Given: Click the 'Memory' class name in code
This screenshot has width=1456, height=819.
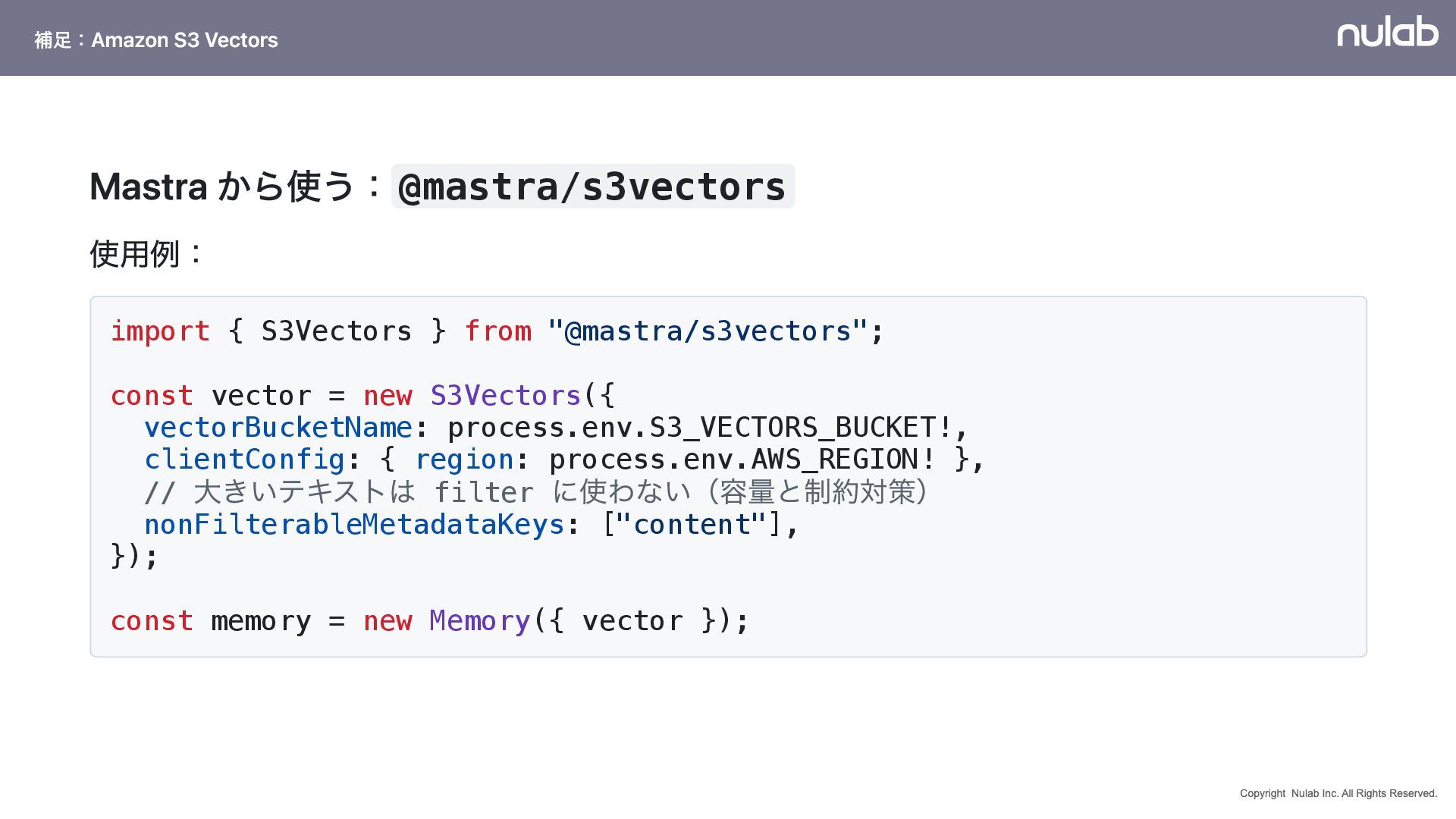Looking at the screenshot, I should [479, 621].
